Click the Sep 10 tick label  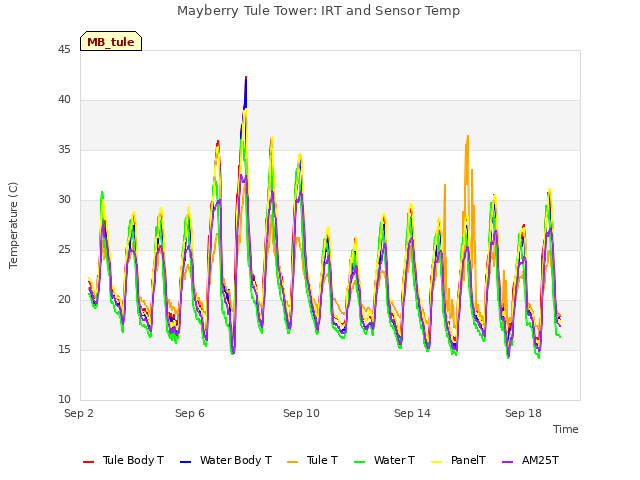pyautogui.click(x=301, y=413)
